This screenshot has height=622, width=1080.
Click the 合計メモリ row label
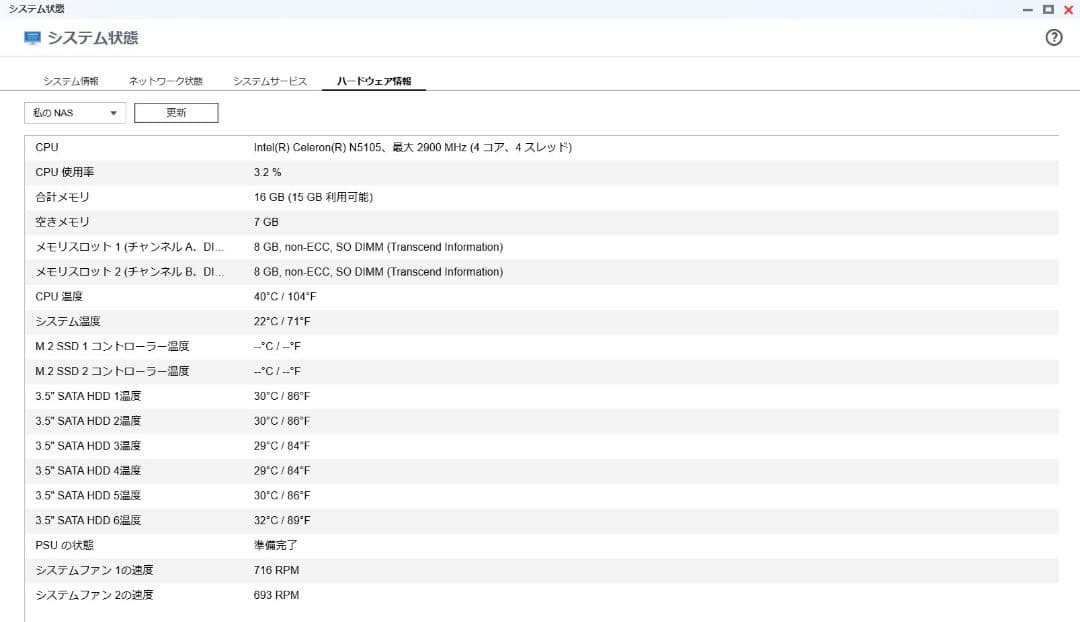pyautogui.click(x=63, y=197)
